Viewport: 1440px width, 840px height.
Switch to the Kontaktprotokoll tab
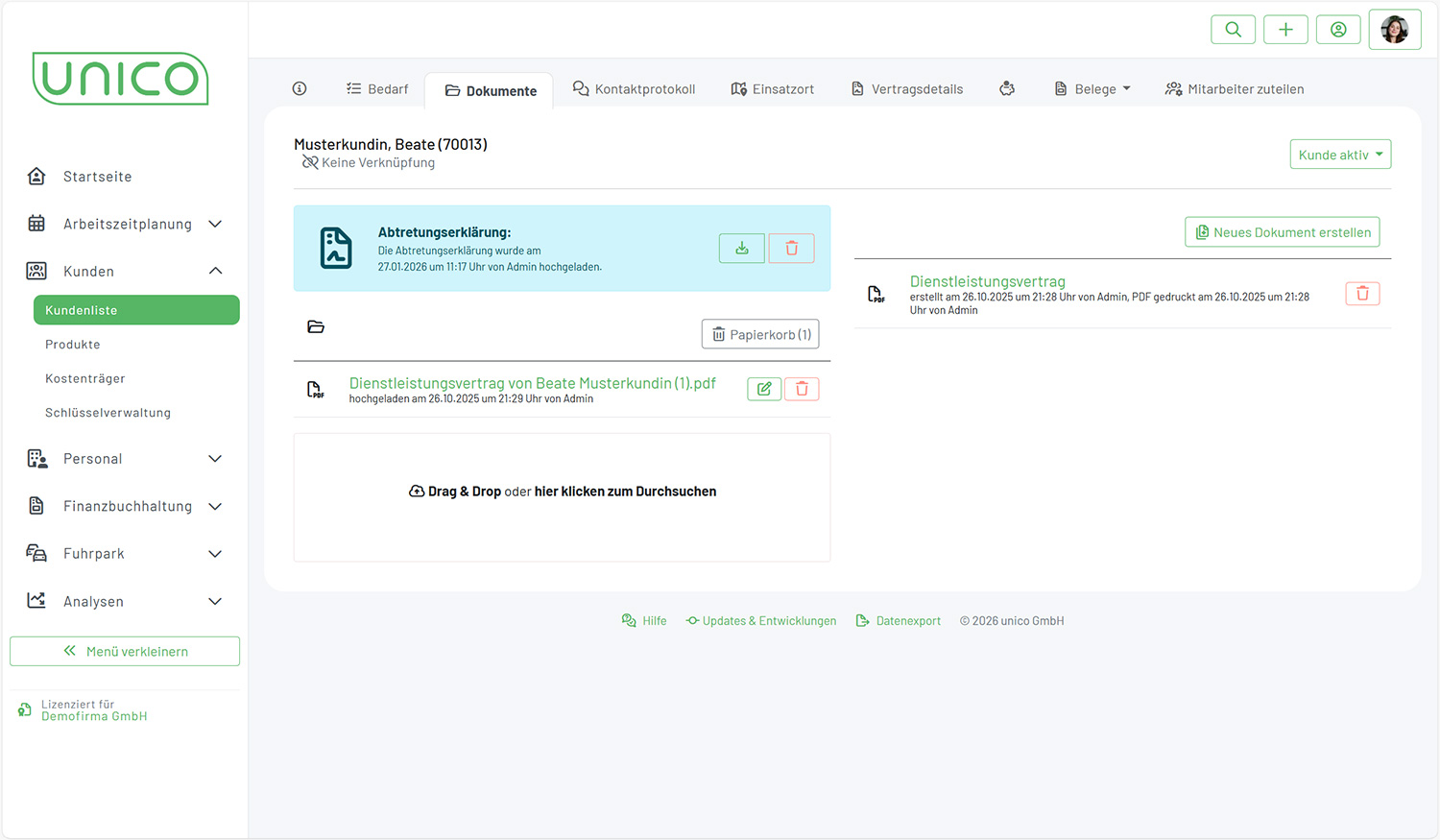pyautogui.click(x=635, y=89)
